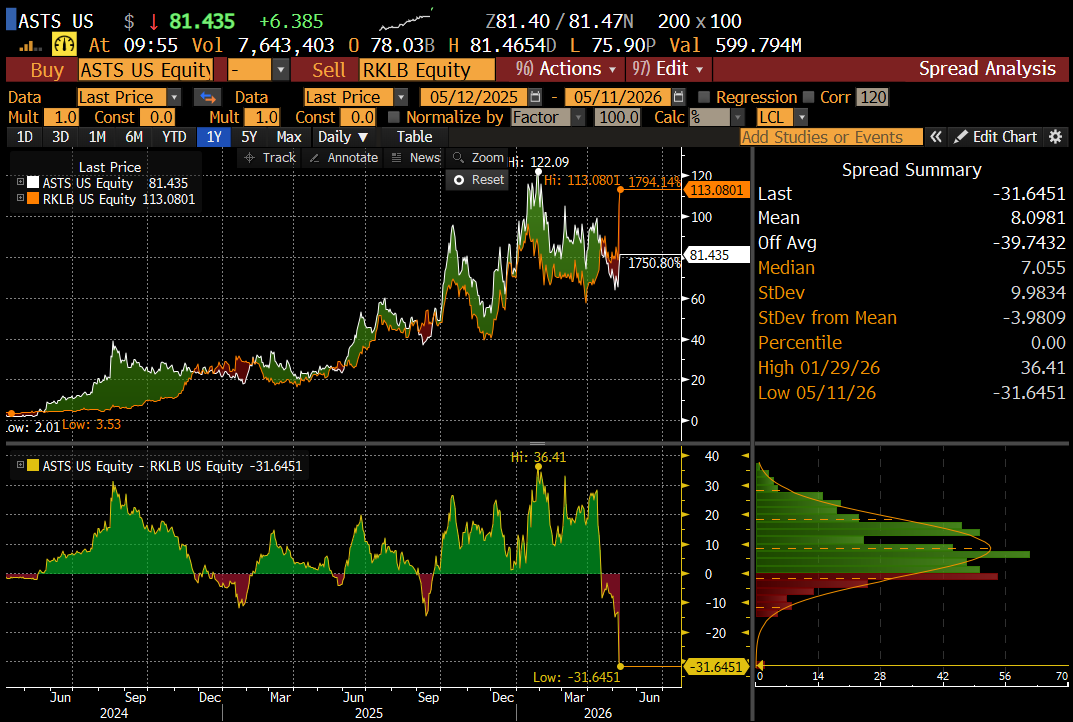Select the 6M range tab
Screen dimensions: 1073x722
[x=133, y=137]
